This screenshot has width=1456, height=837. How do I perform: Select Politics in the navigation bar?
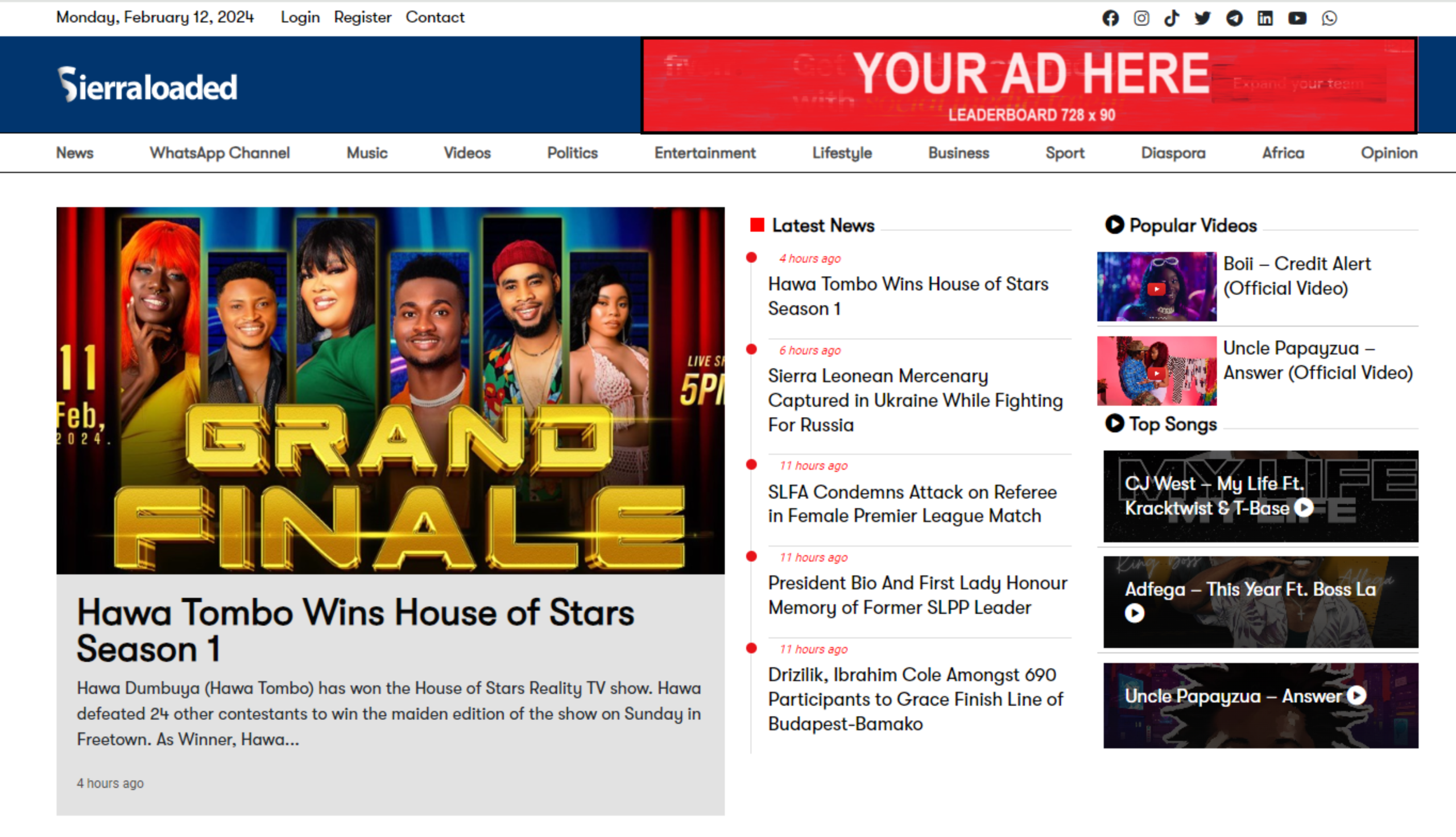[x=572, y=153]
